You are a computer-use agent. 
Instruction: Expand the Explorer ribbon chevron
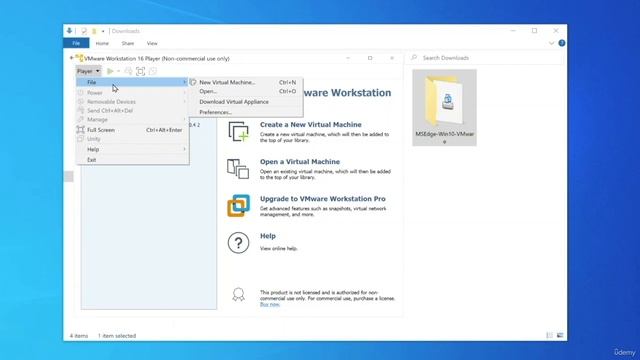pos(551,43)
